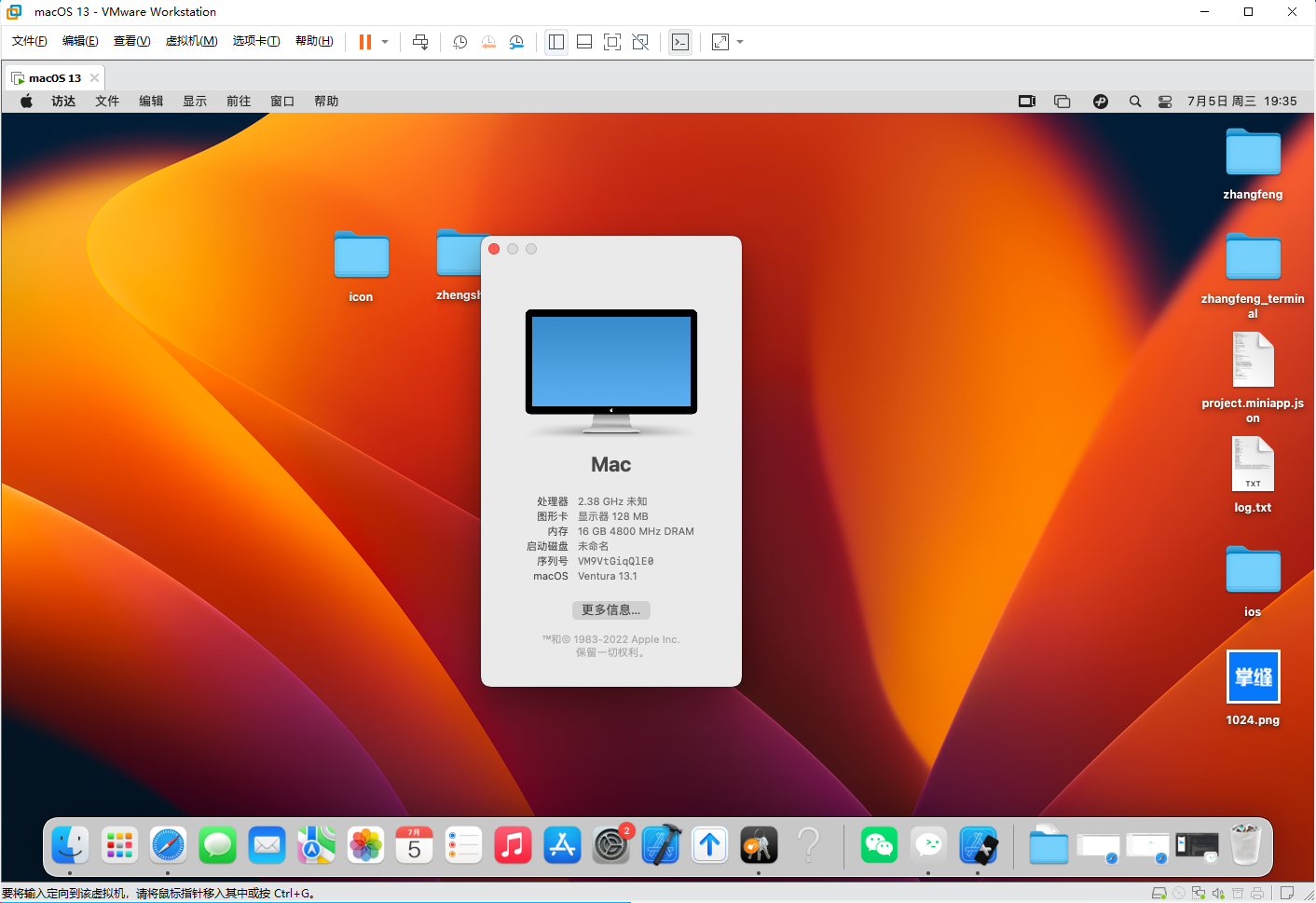Open the 窗口 menu in macOS menu bar

click(282, 102)
